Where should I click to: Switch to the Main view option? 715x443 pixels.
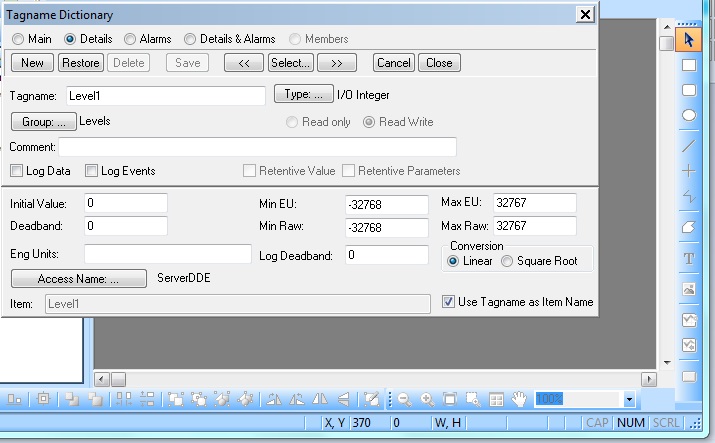pos(17,39)
